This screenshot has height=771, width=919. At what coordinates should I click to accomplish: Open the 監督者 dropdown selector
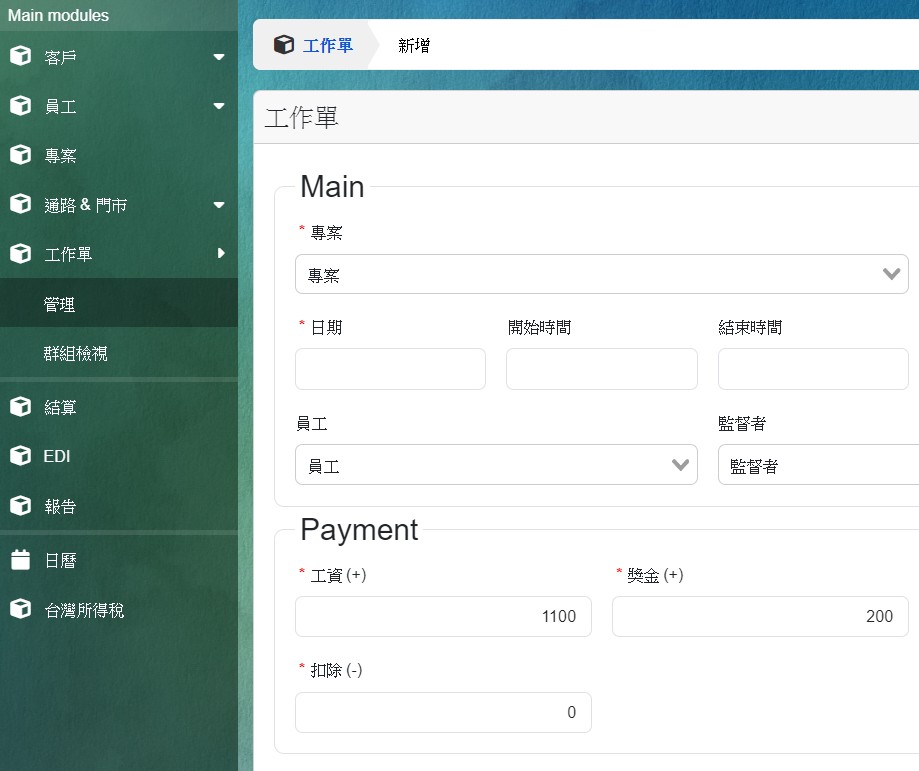(817, 465)
